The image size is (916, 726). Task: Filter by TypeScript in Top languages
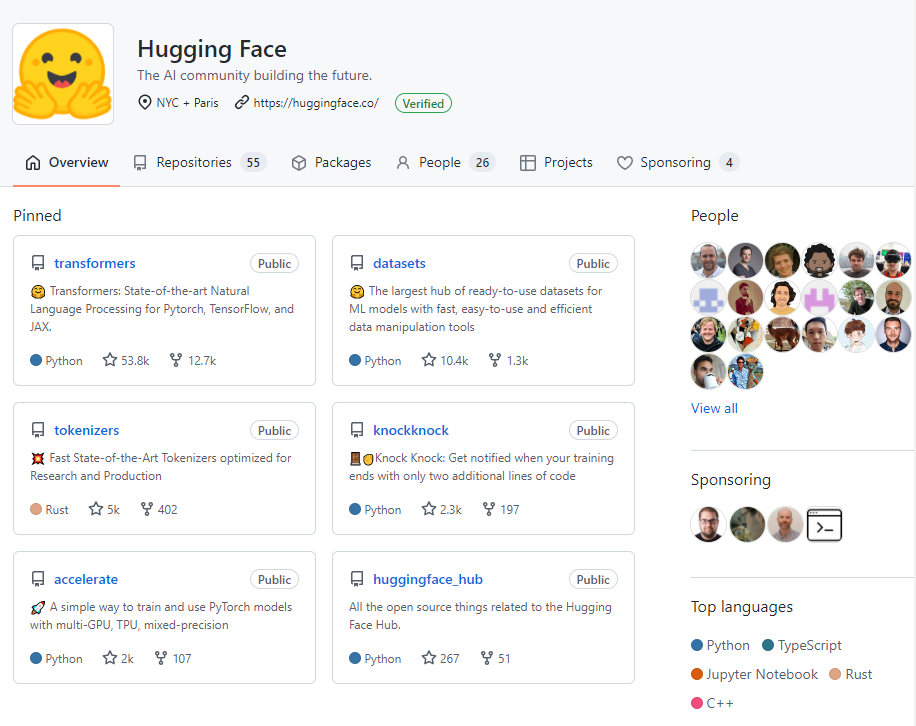pyautogui.click(x=802, y=645)
